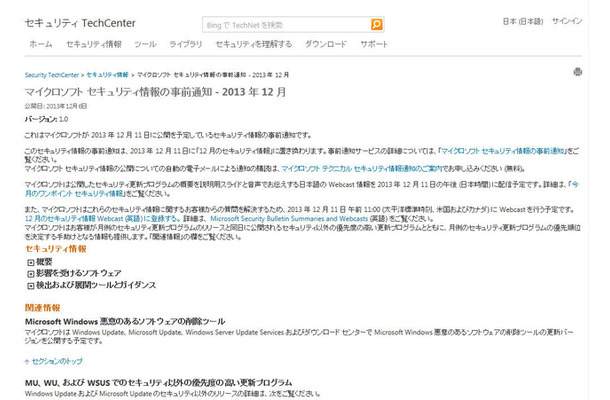Click the Security TechCenter breadcrumb link
This screenshot has height=400, width=610.
pyautogui.click(x=52, y=75)
